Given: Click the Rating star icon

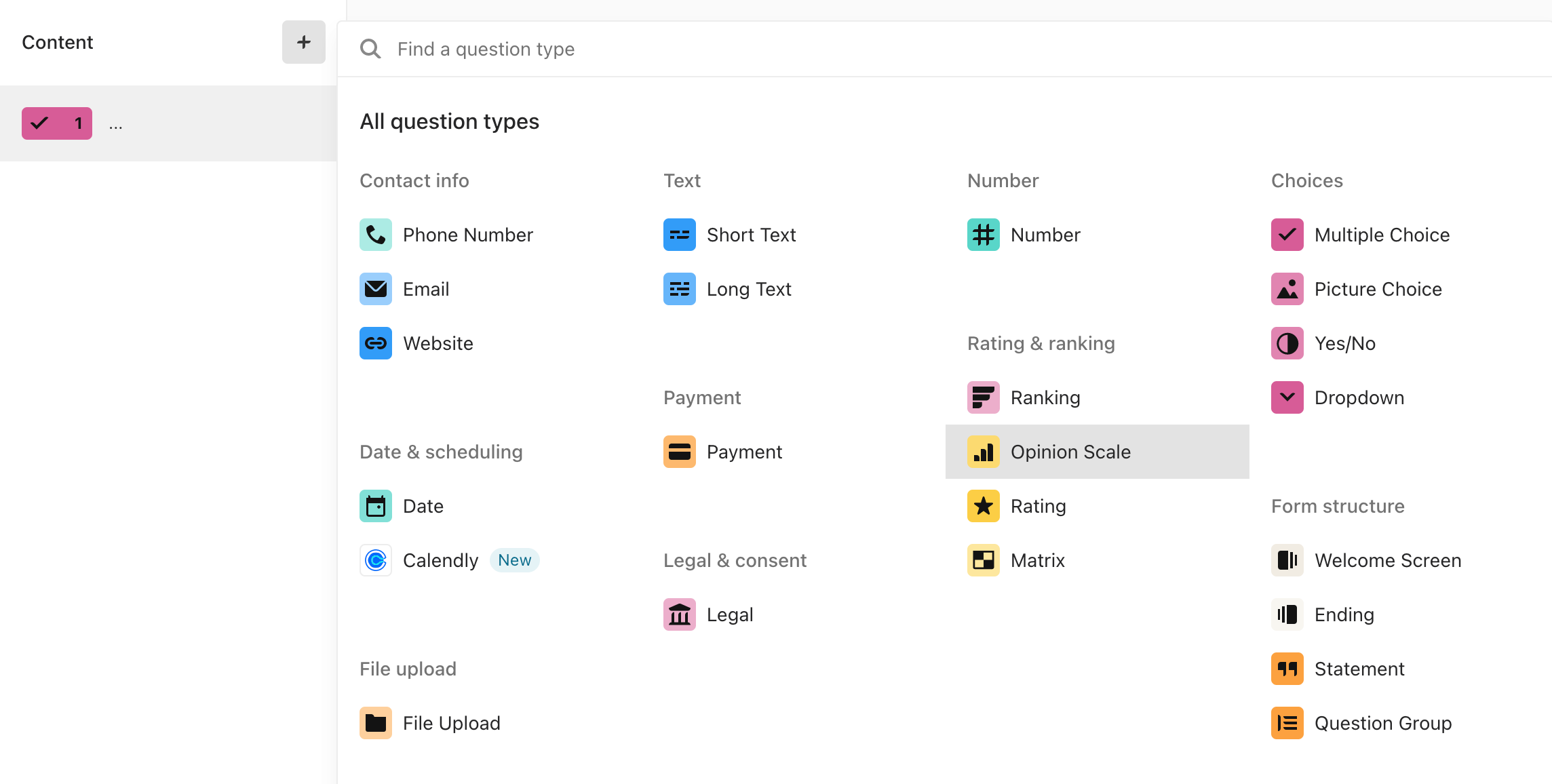Looking at the screenshot, I should pyautogui.click(x=984, y=506).
